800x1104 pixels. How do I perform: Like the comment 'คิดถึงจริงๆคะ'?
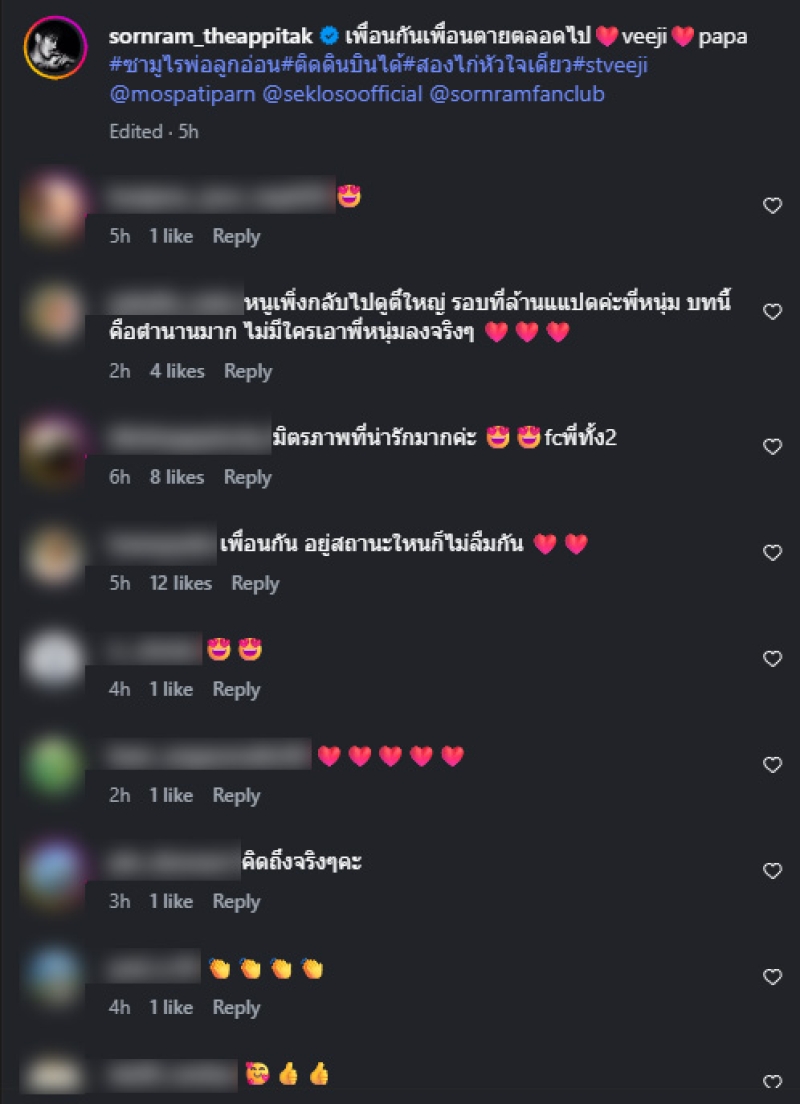tap(773, 871)
